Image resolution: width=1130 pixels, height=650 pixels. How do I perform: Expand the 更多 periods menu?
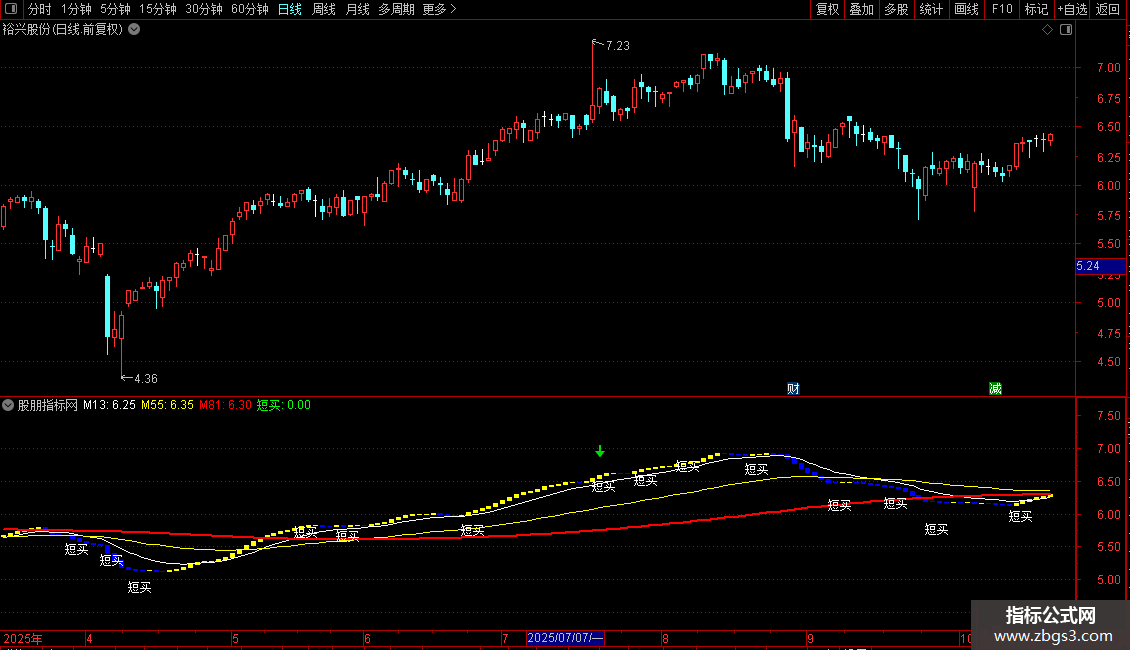pyautogui.click(x=440, y=9)
